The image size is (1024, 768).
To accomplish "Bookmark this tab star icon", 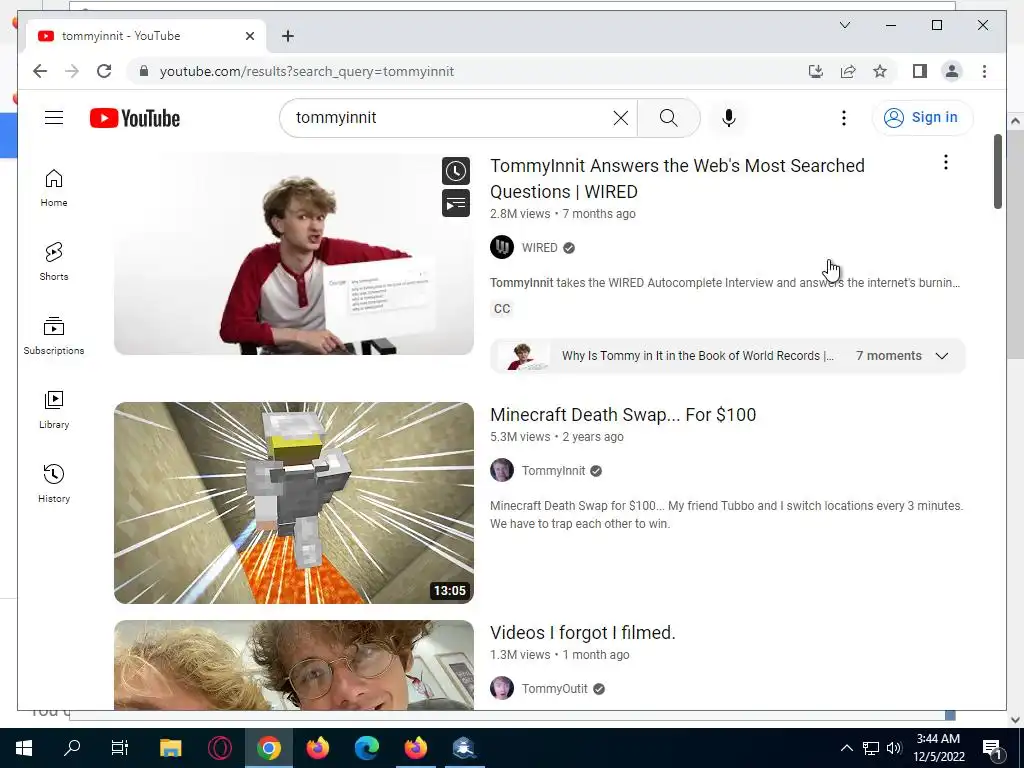I will (x=880, y=71).
